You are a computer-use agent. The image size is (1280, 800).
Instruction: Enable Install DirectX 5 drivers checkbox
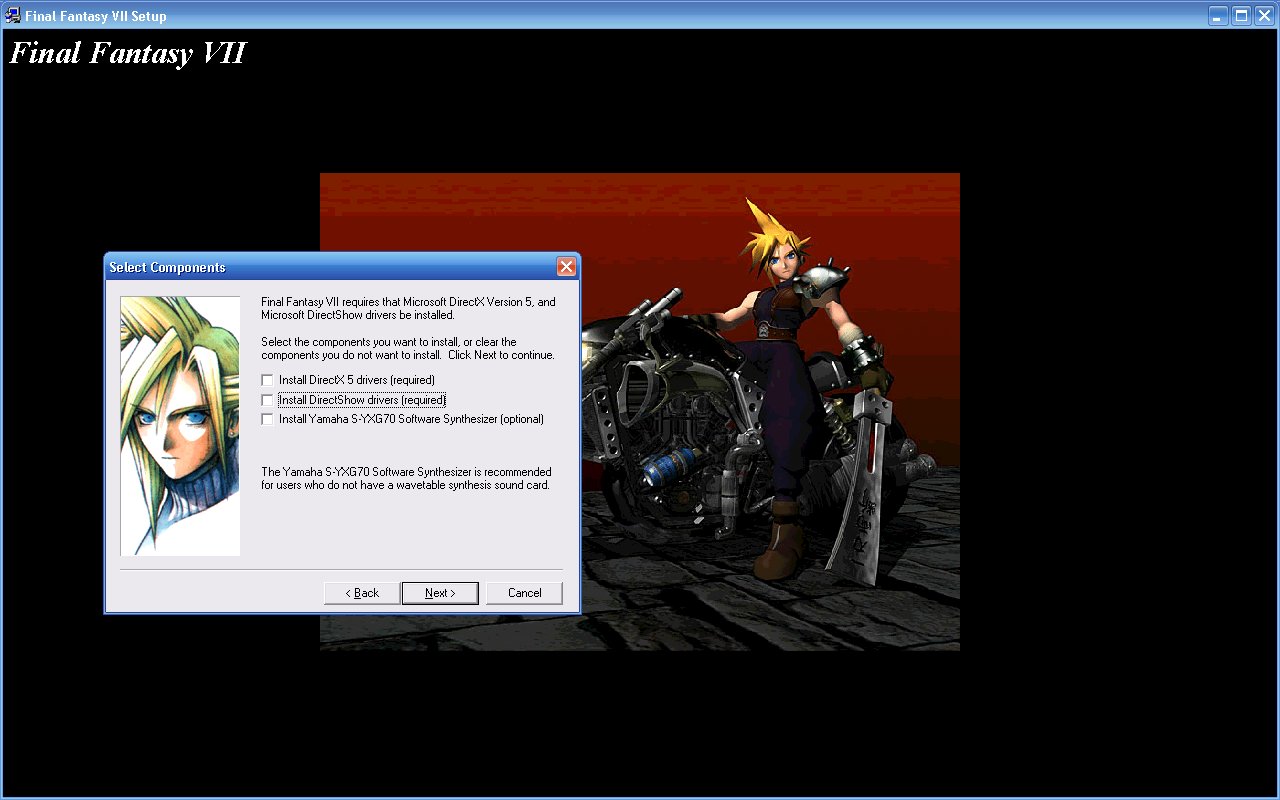[267, 380]
